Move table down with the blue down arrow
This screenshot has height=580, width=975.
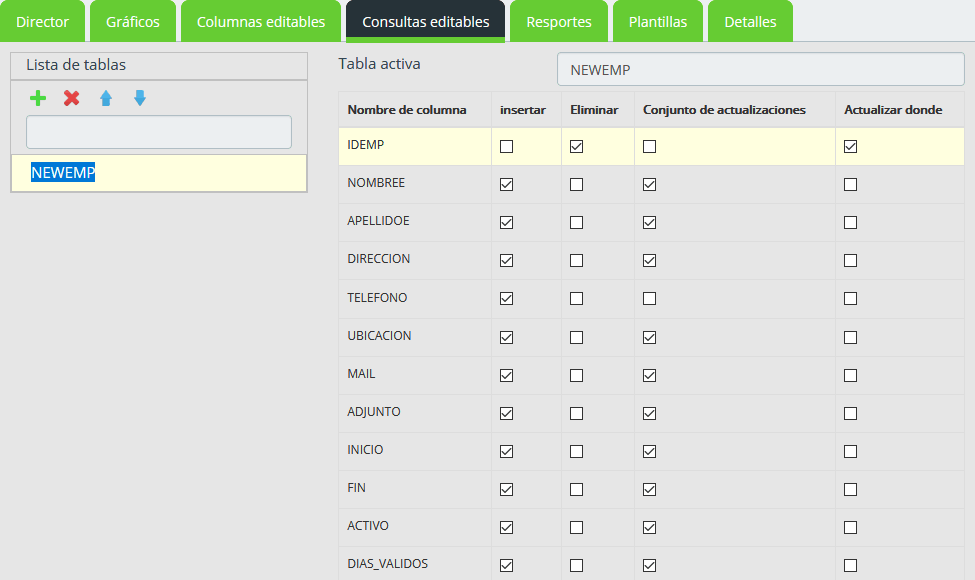140,98
